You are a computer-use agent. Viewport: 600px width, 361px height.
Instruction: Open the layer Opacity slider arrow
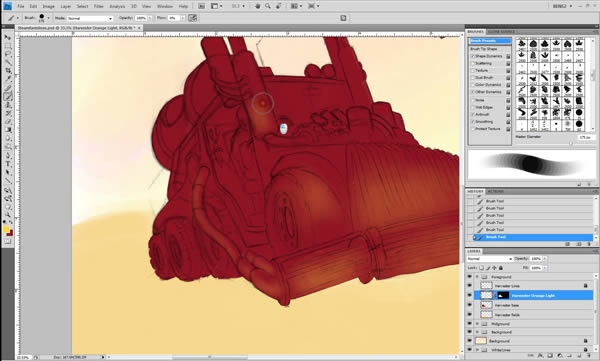tap(545, 259)
